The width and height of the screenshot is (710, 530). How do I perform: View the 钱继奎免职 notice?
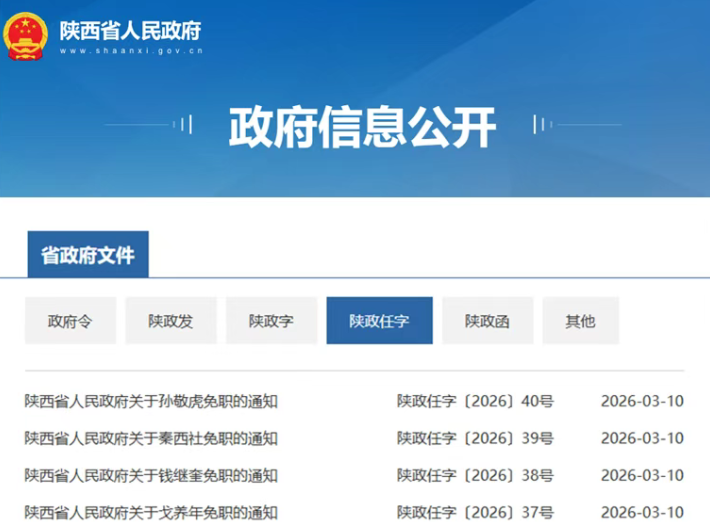151,475
